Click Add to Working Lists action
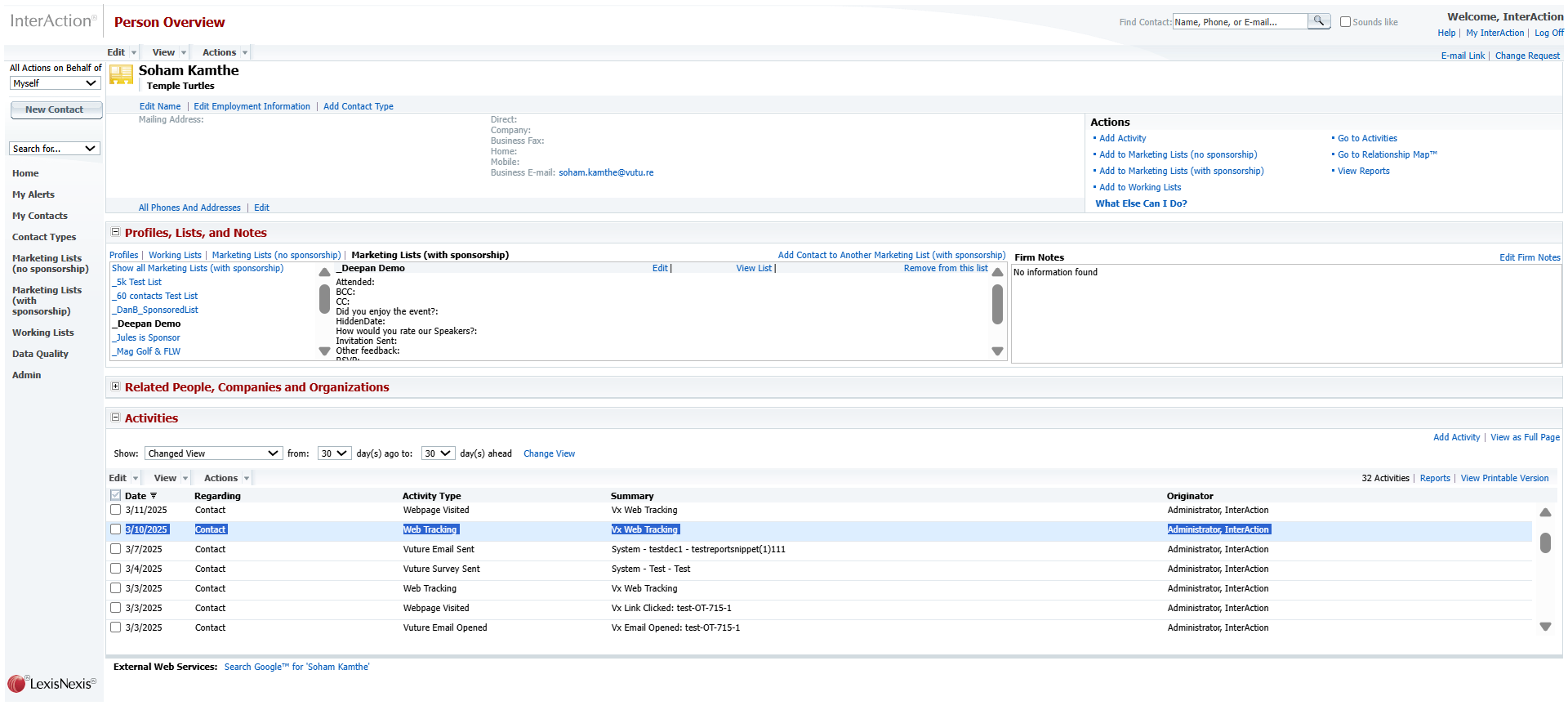Viewport: 1568px width, 710px height. pos(1140,187)
